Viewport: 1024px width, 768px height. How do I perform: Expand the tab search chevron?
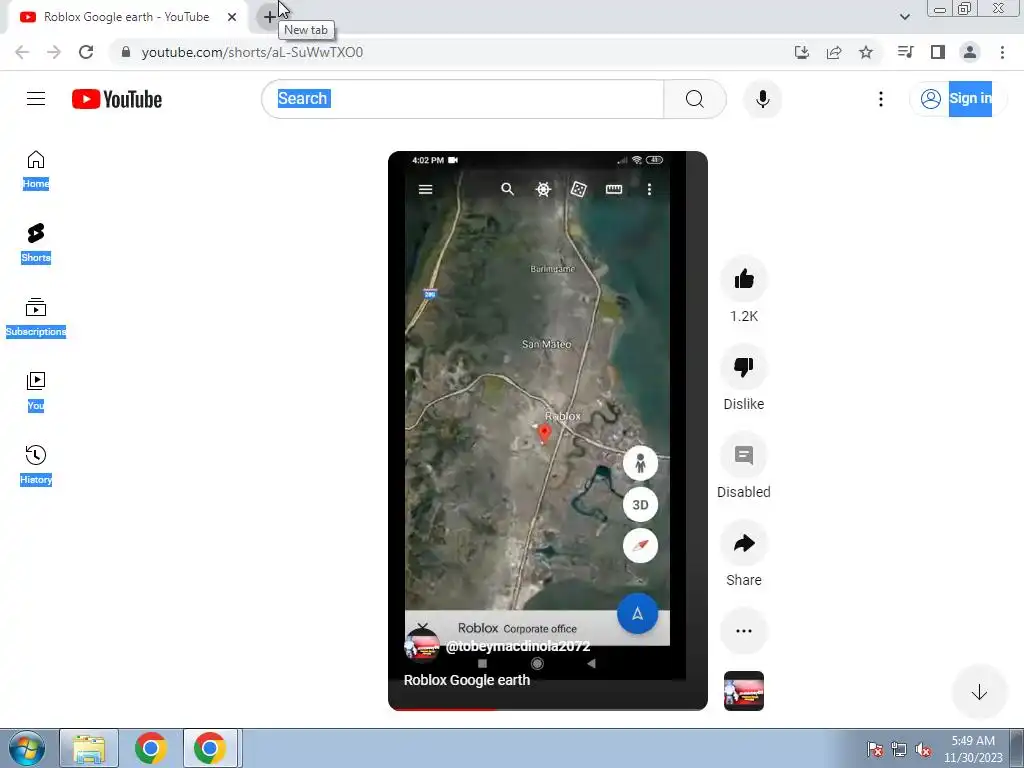[x=904, y=17]
